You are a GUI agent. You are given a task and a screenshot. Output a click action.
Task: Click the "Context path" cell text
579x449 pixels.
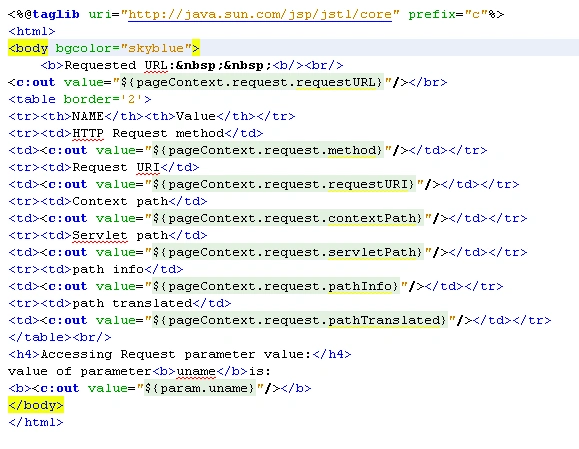[x=120, y=201]
